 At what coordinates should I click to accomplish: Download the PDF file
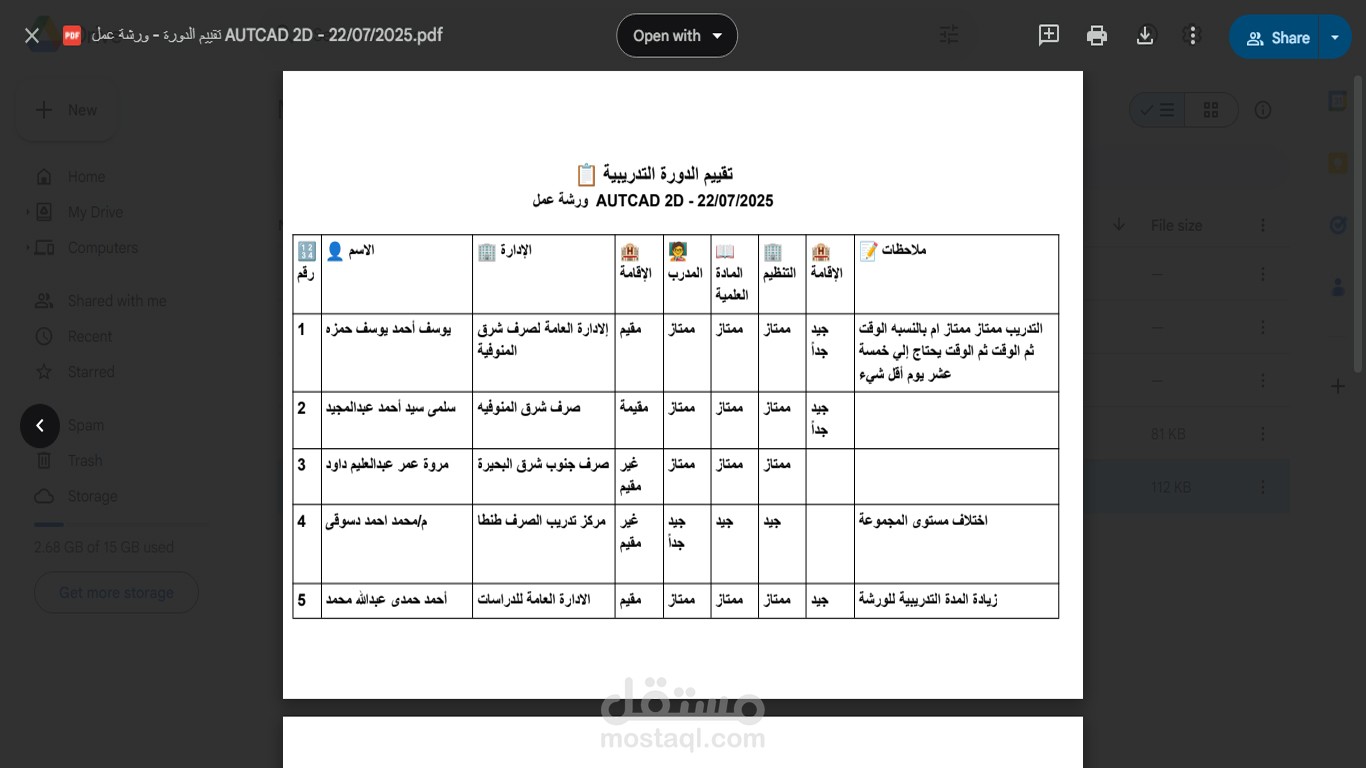tap(1145, 36)
